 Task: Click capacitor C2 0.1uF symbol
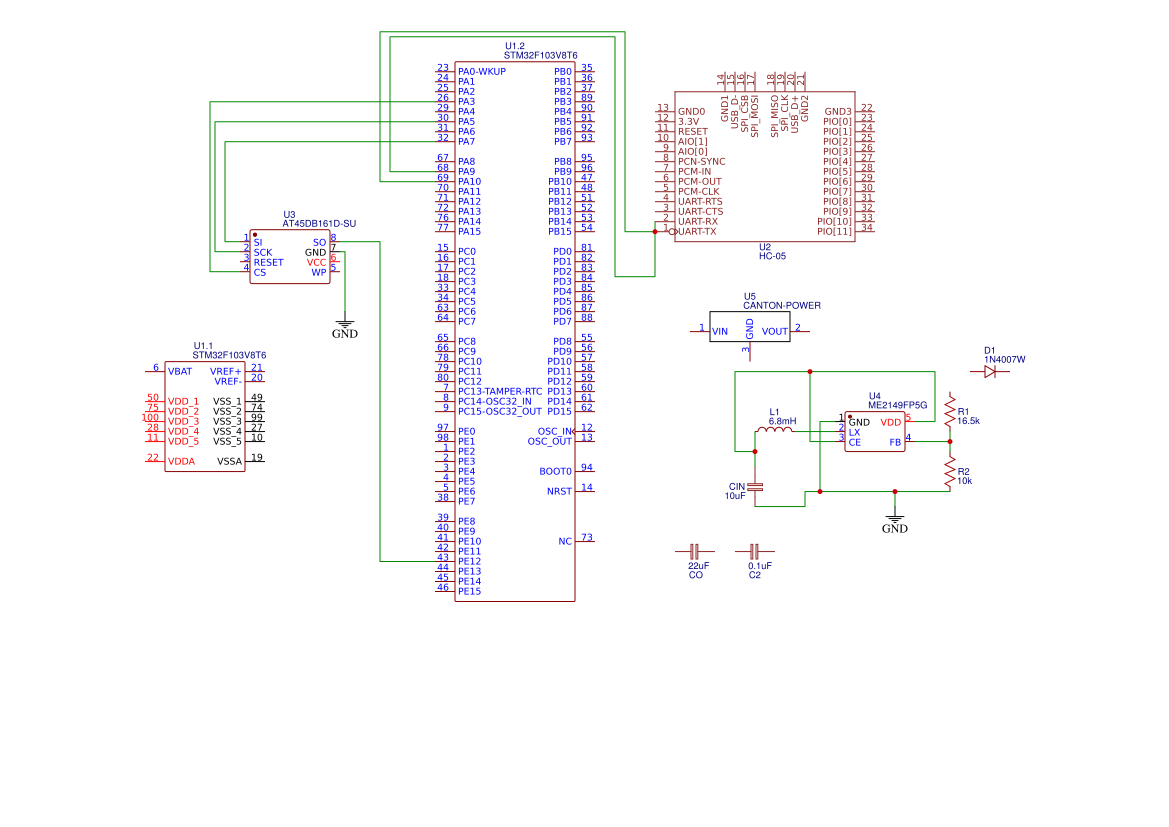pos(755,551)
